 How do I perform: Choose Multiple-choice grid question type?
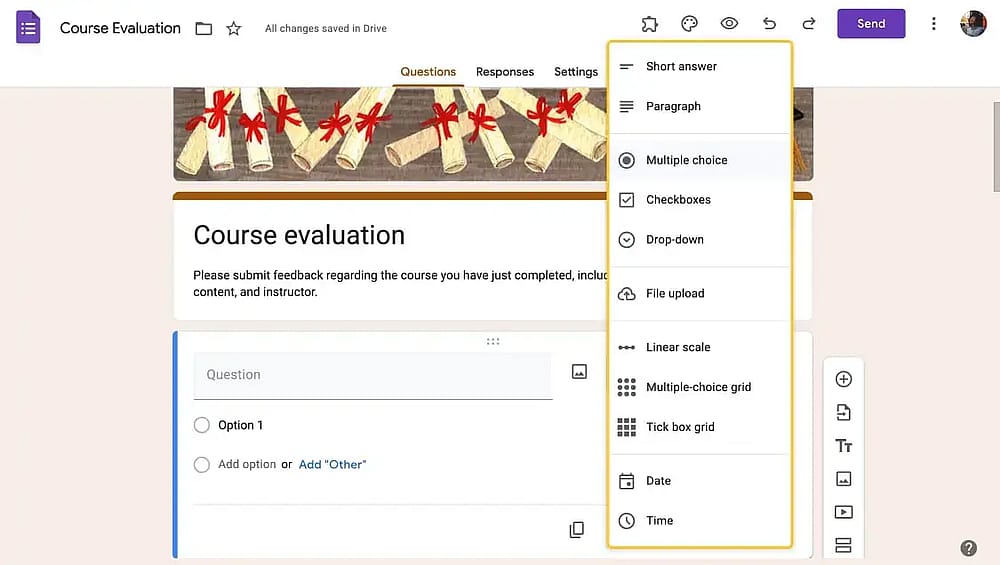[700, 387]
